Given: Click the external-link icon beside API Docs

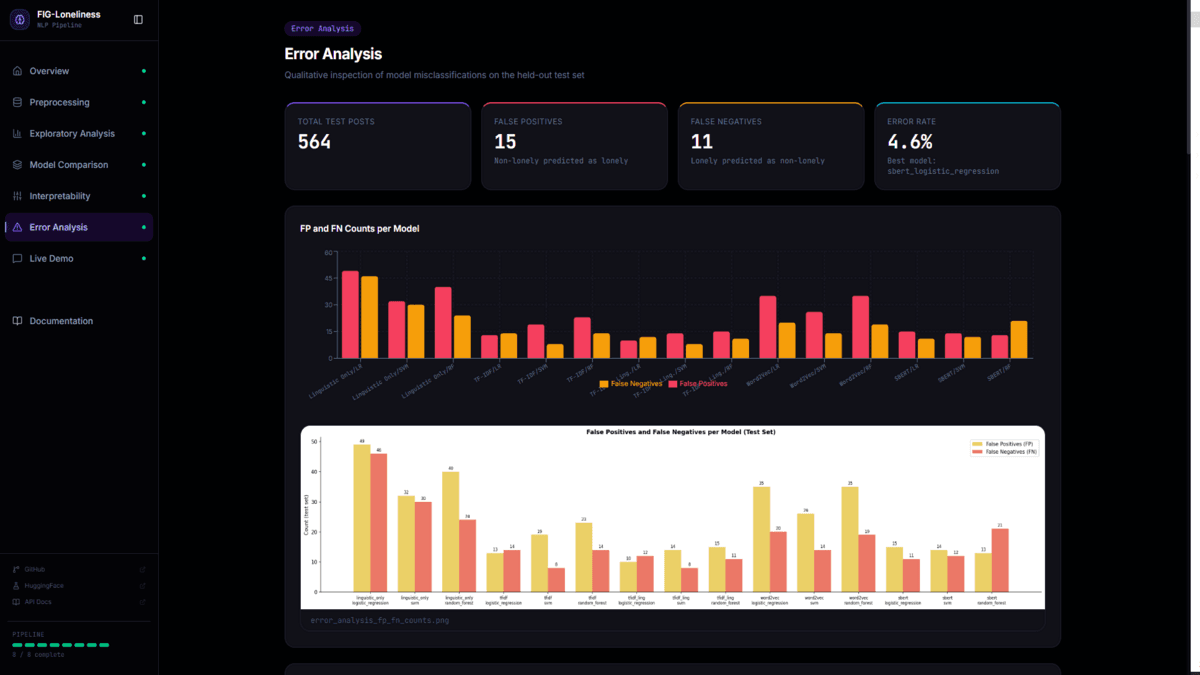Looking at the screenshot, I should coord(143,602).
